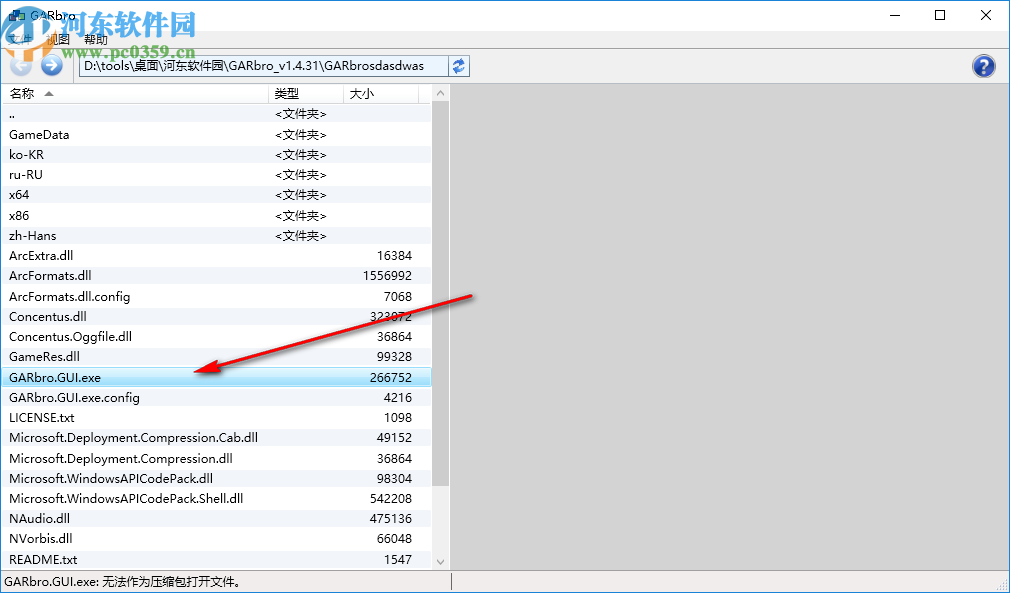Select Microsoft.Deployment.Compression.Cab.dll file

coord(216,438)
